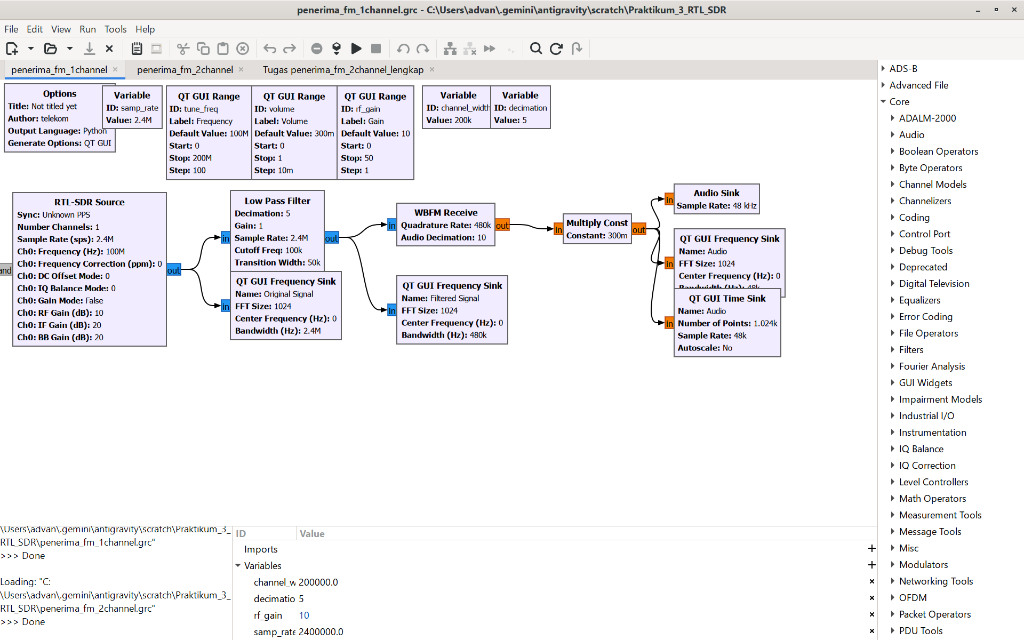Reload the block library
This screenshot has height=640, width=1024.
click(x=556, y=48)
